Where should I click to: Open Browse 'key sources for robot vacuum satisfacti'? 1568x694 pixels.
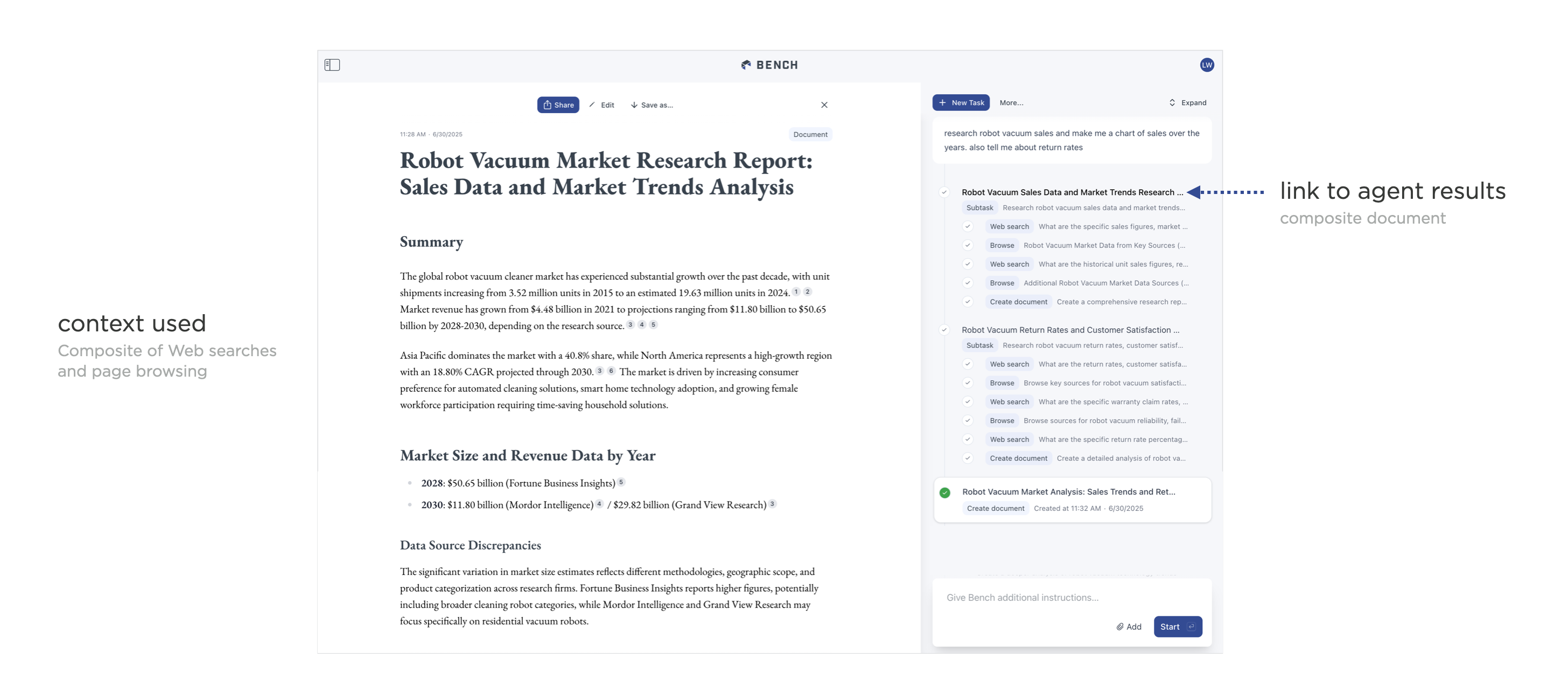(x=1086, y=383)
